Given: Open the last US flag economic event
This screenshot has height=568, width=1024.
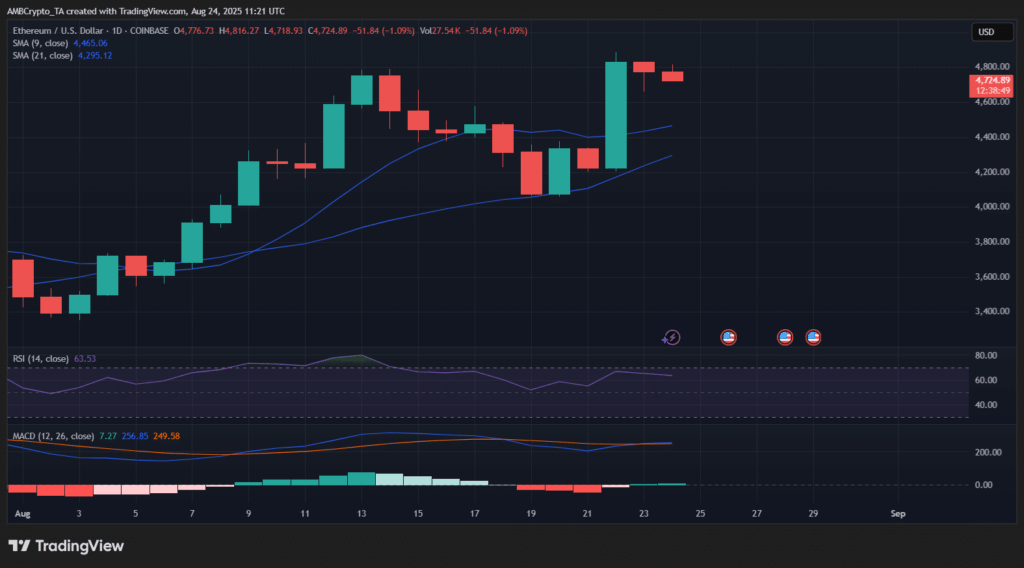Looking at the screenshot, I should pos(813,338).
